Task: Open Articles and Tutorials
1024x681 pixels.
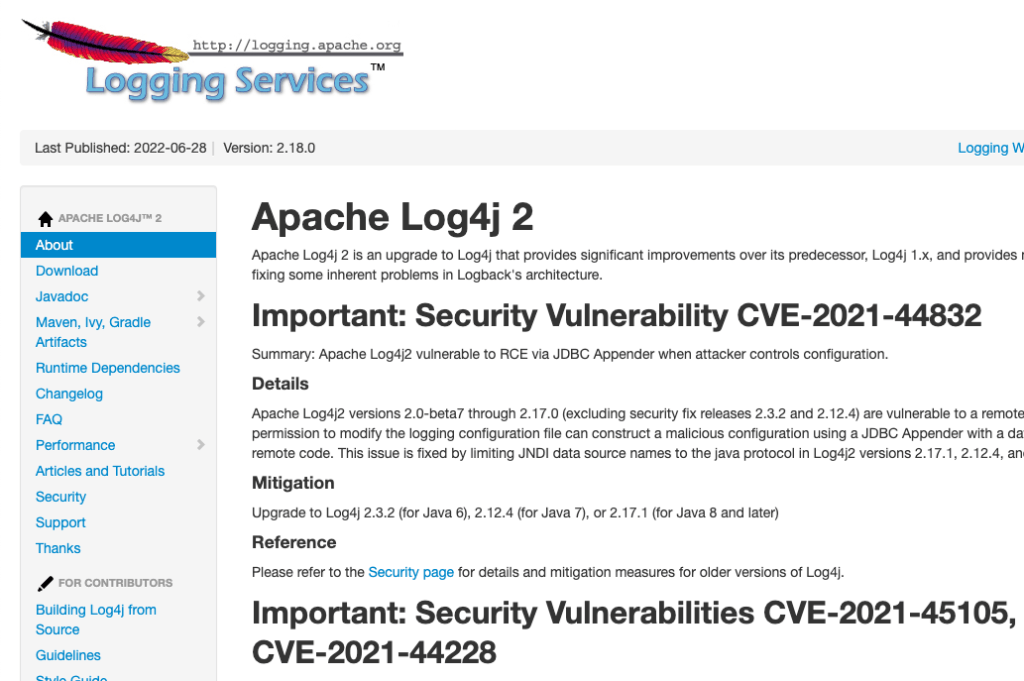Action: click(100, 471)
